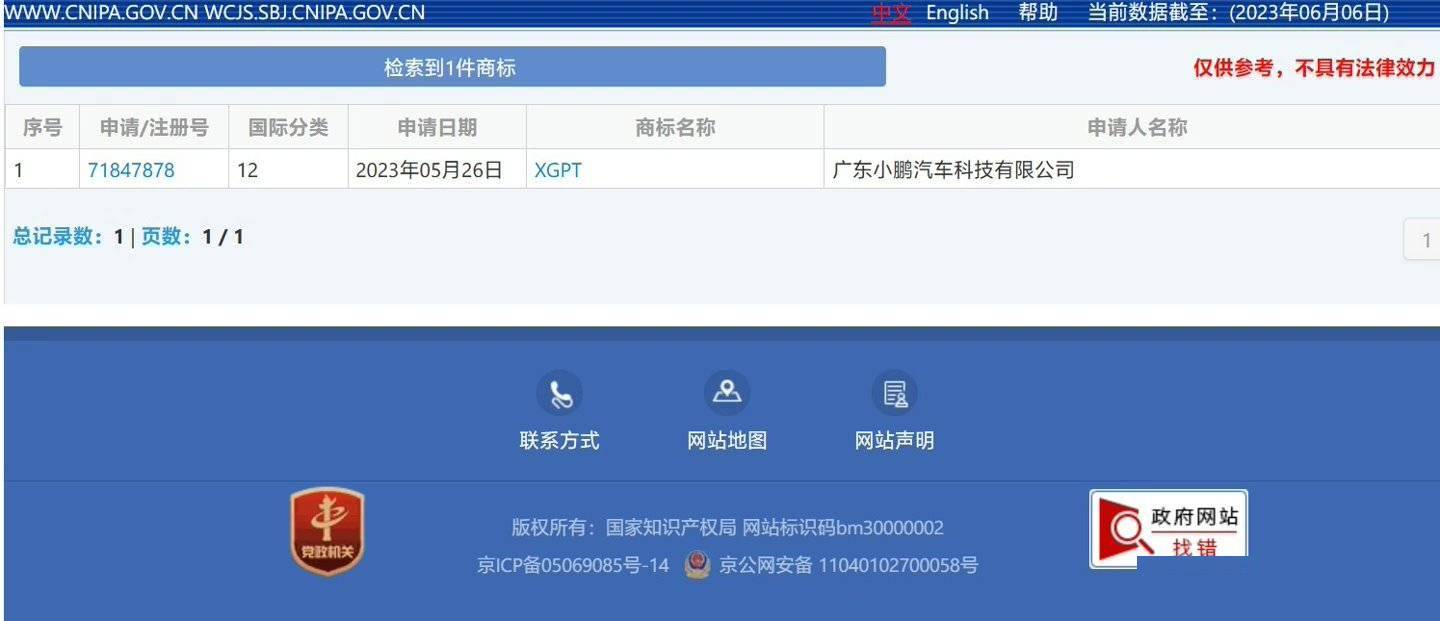Click the 国际分类 column header
This screenshot has height=621, width=1440.
[x=288, y=128]
